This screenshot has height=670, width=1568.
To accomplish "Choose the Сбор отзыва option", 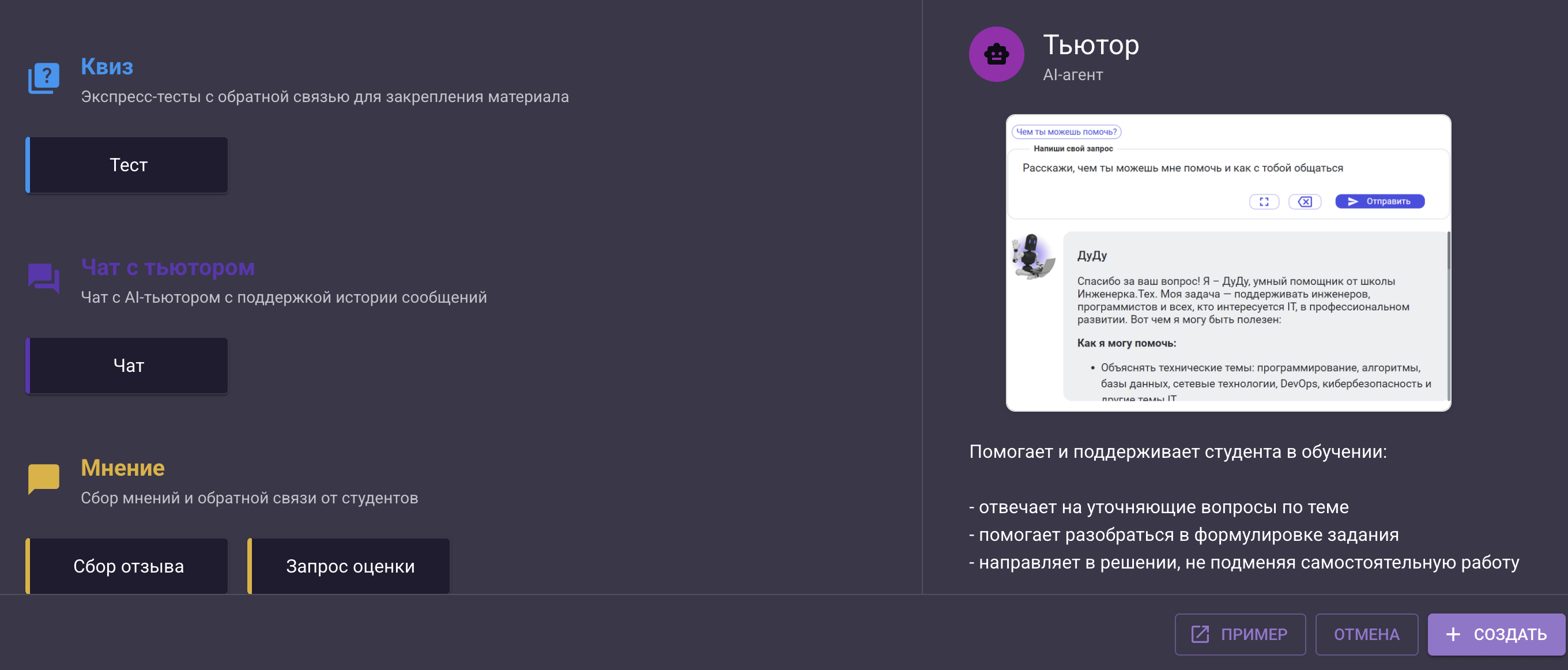I will tap(127, 566).
